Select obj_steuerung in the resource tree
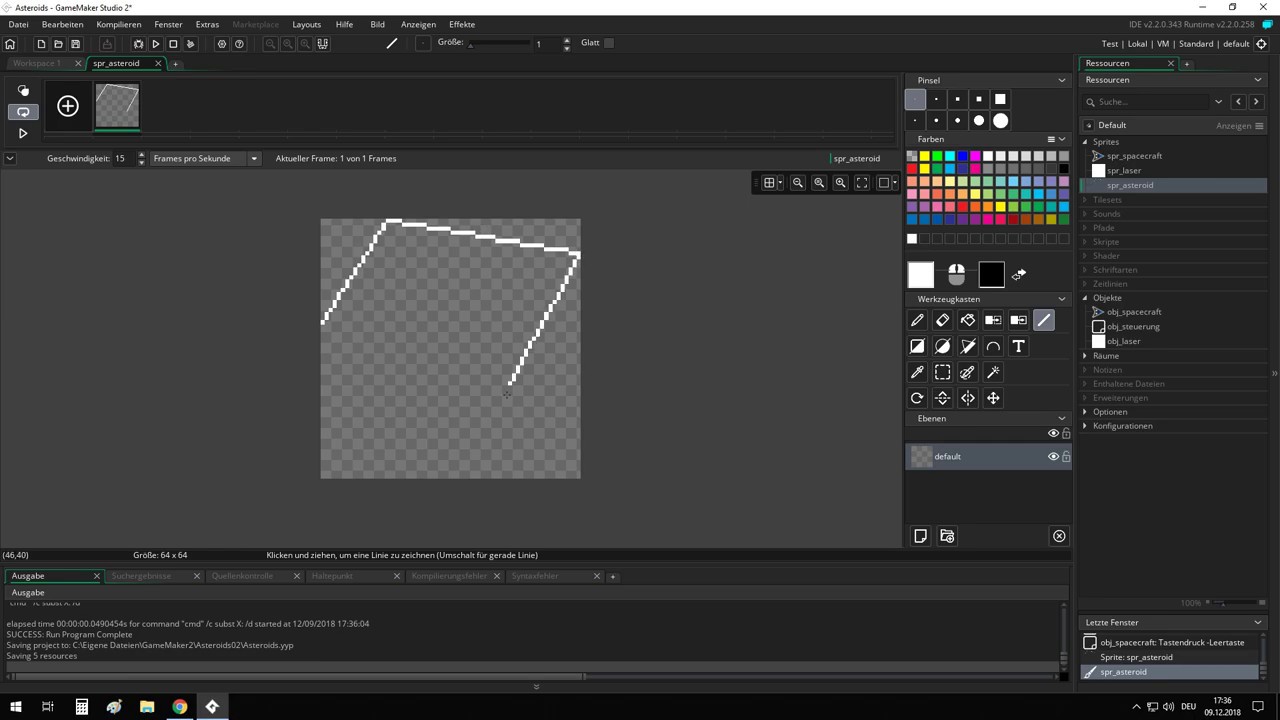 1133,326
